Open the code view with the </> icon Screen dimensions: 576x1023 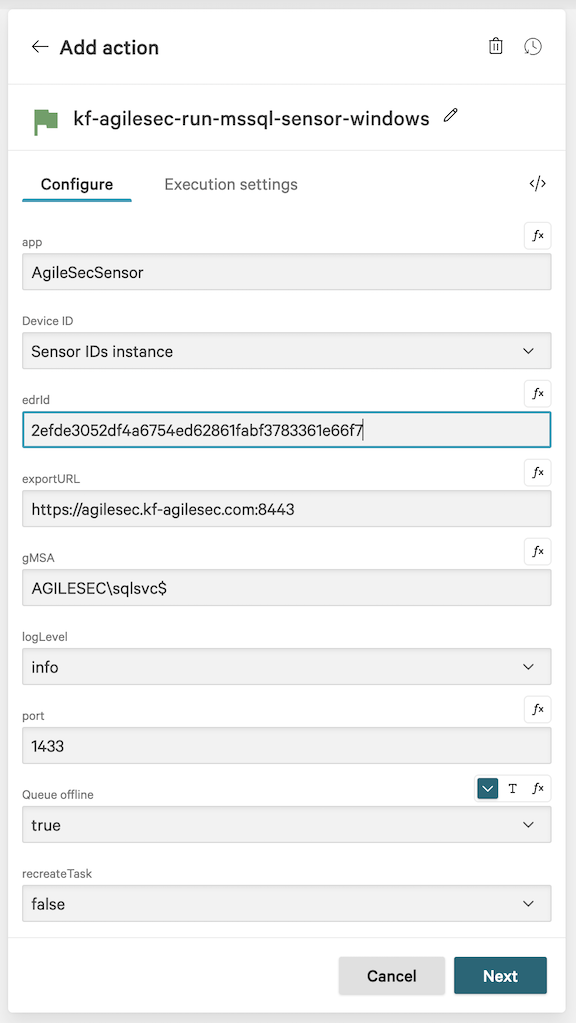[537, 184]
